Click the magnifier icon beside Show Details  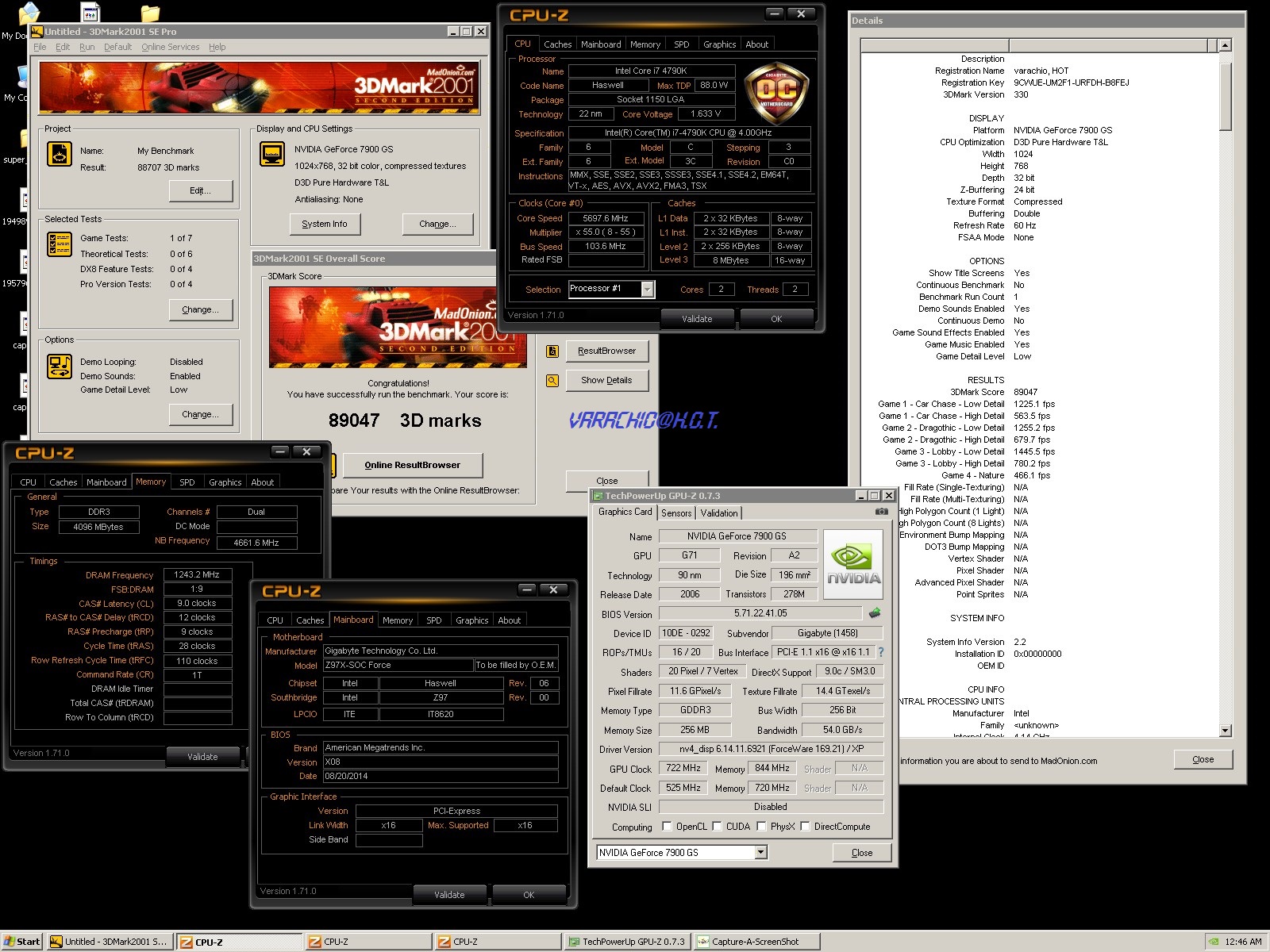pyautogui.click(x=552, y=381)
